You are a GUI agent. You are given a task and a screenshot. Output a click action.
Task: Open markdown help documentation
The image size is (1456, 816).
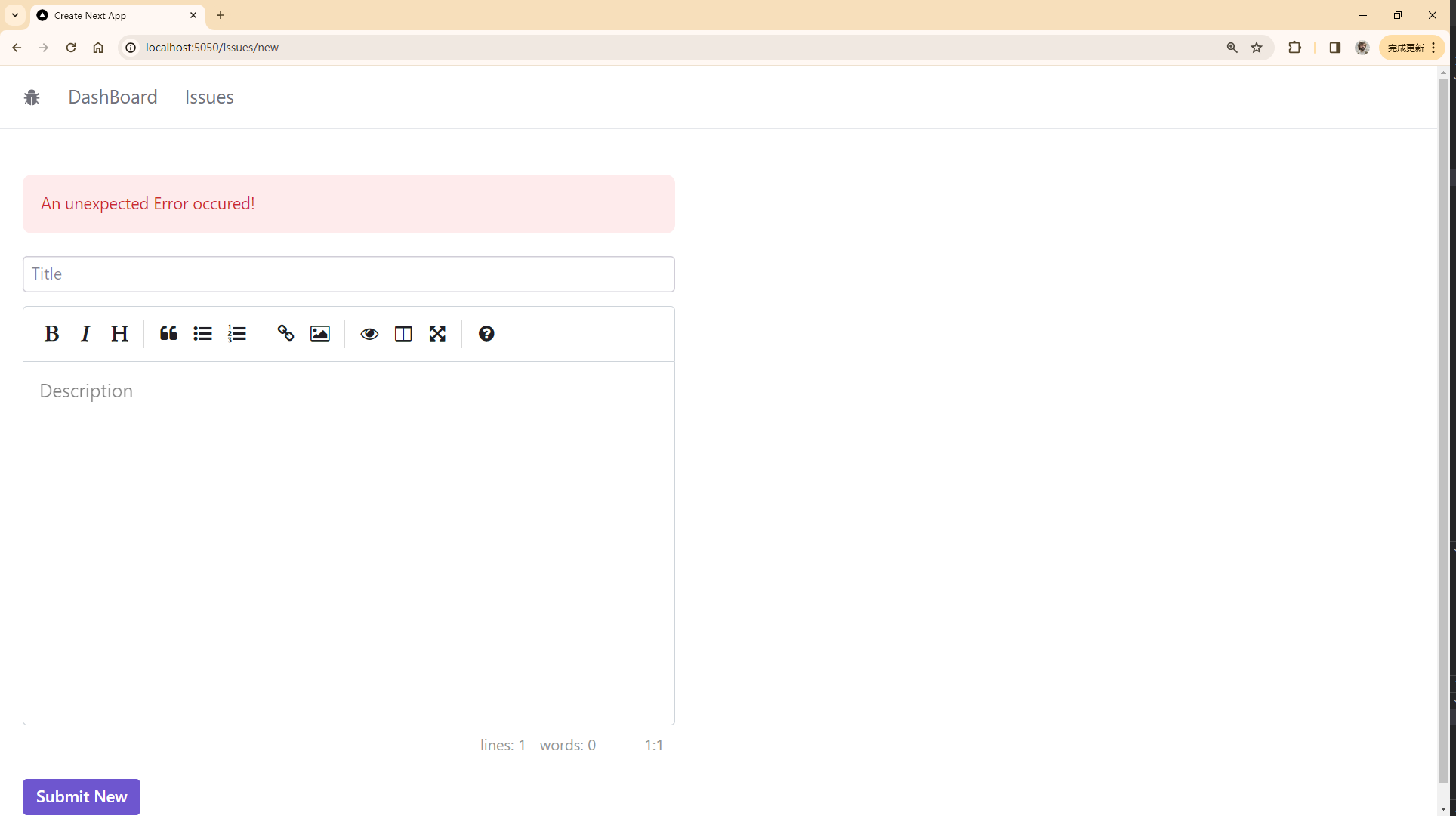pos(486,333)
